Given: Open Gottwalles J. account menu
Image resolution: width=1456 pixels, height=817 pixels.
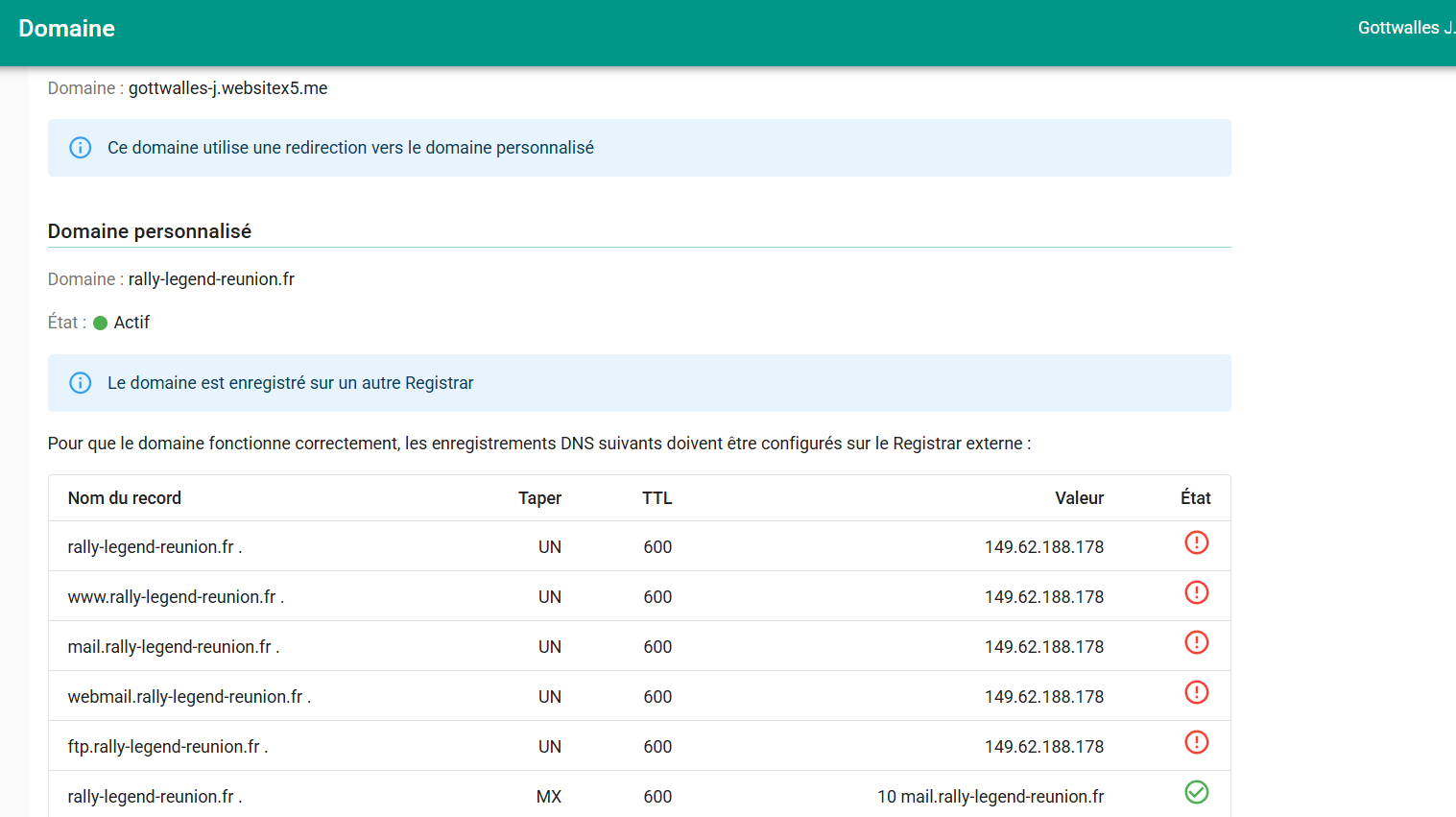Looking at the screenshot, I should (x=1404, y=28).
